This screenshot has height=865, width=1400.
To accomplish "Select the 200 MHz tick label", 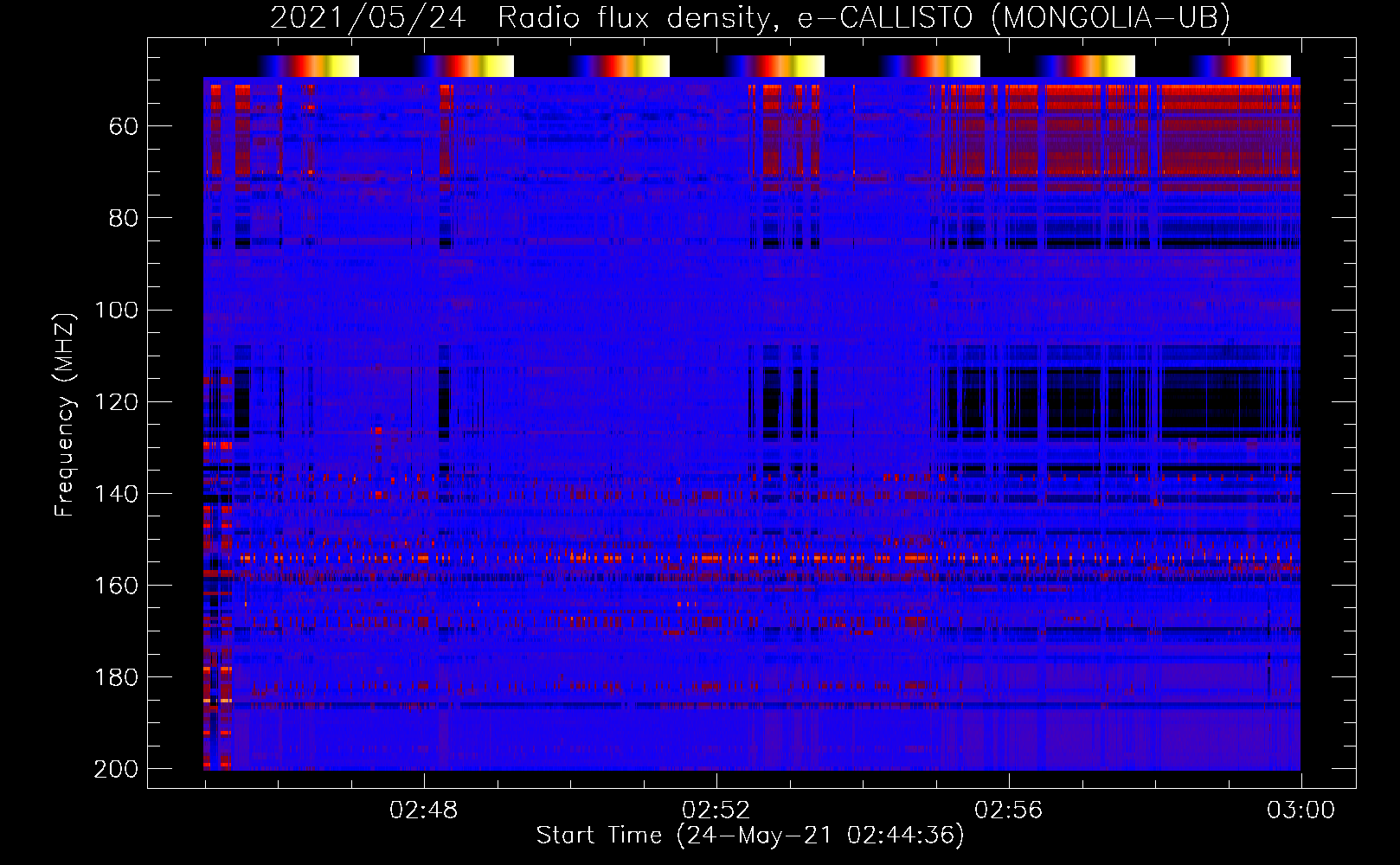I will point(116,768).
